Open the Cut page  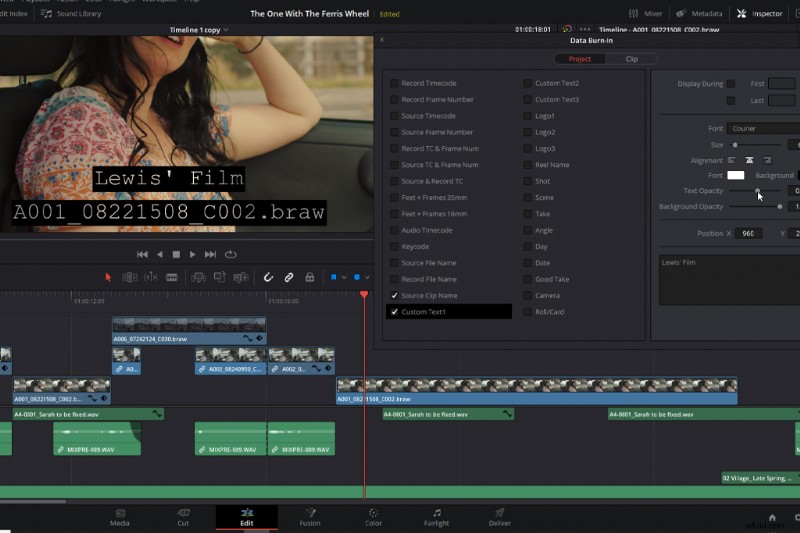point(183,517)
